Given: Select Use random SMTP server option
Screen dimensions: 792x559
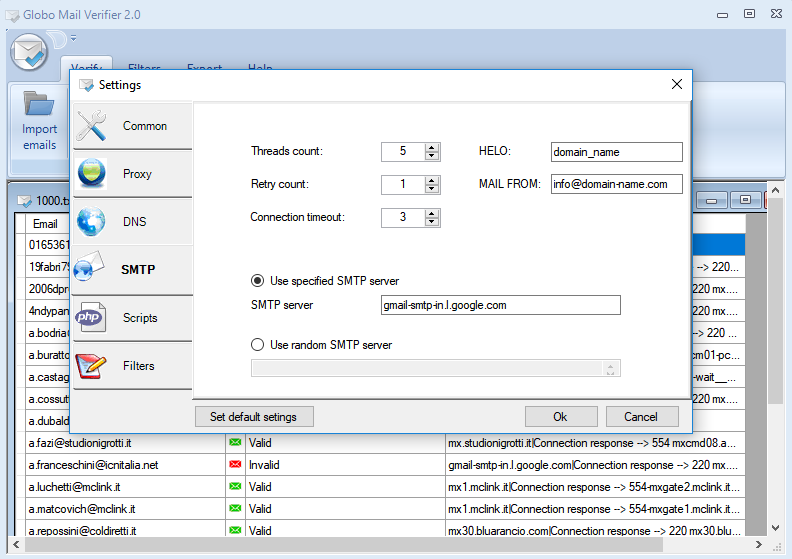Looking at the screenshot, I should click(x=258, y=345).
